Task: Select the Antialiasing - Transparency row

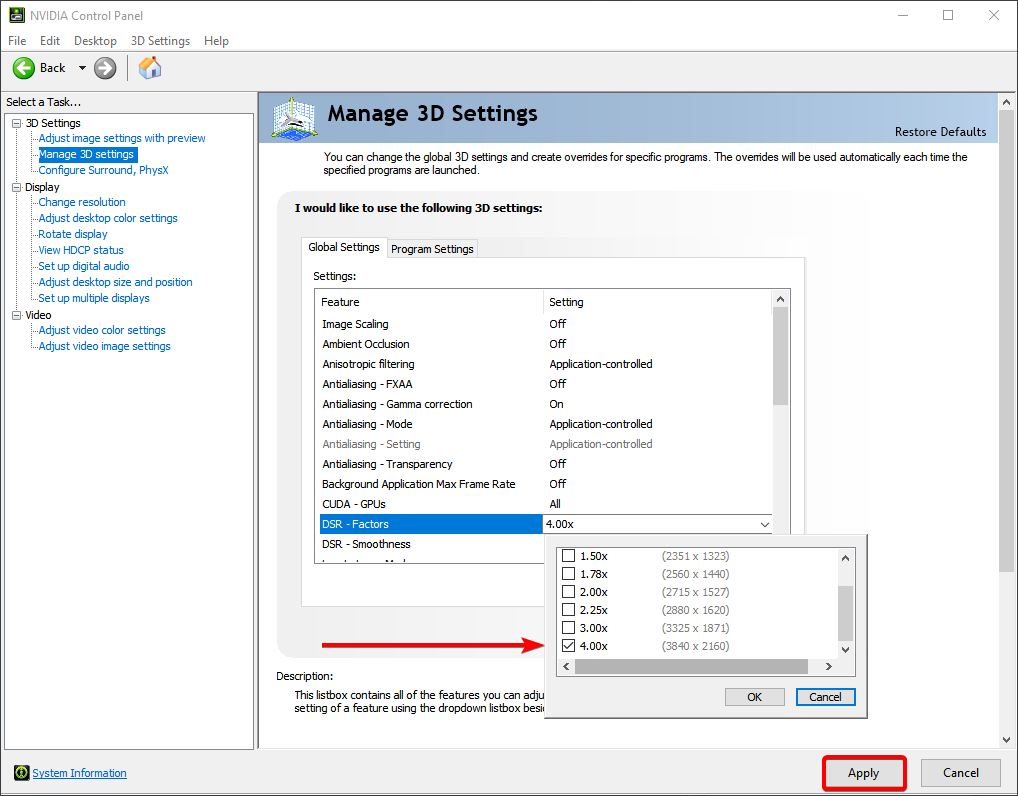Action: pos(545,464)
